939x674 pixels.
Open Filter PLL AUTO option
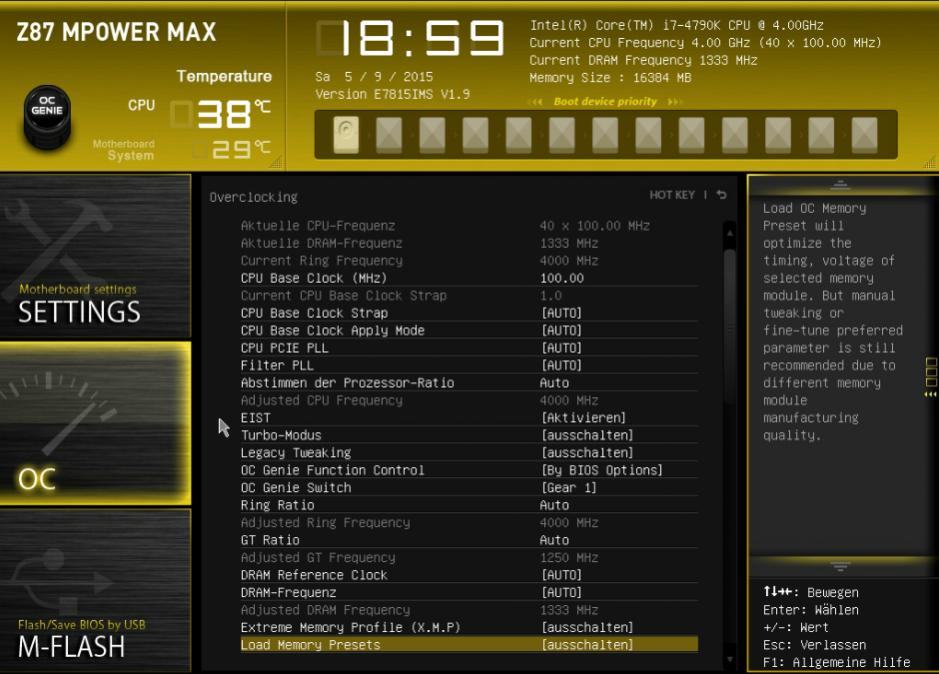tap(562, 365)
